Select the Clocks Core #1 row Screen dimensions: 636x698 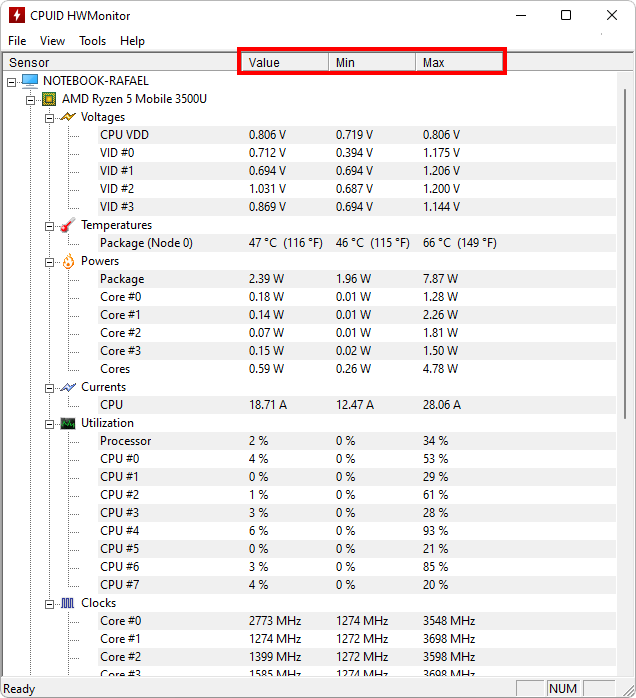pyautogui.click(x=357, y=639)
